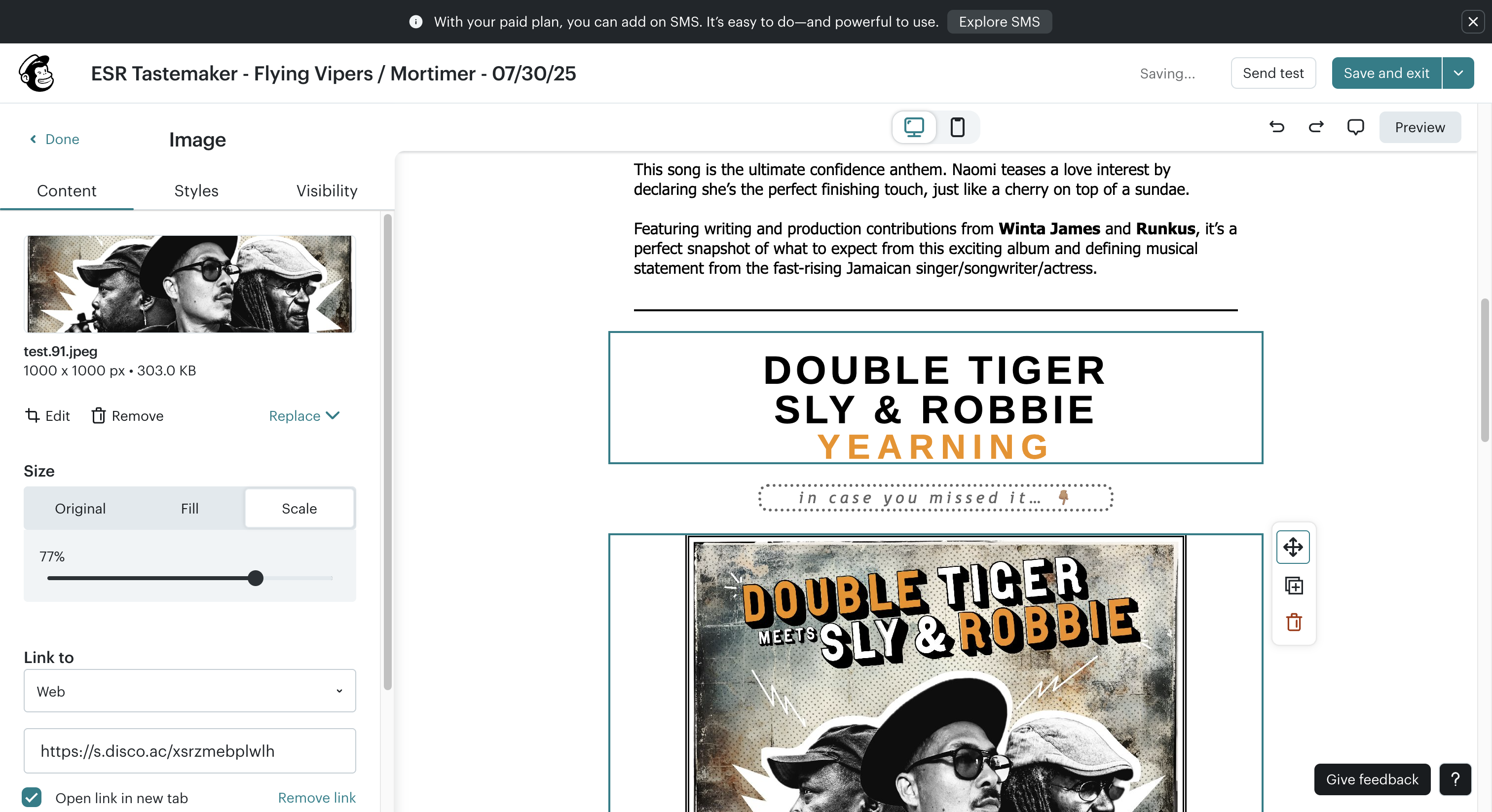Click the link URL input field
This screenshot has height=812, width=1492.
pyautogui.click(x=189, y=751)
